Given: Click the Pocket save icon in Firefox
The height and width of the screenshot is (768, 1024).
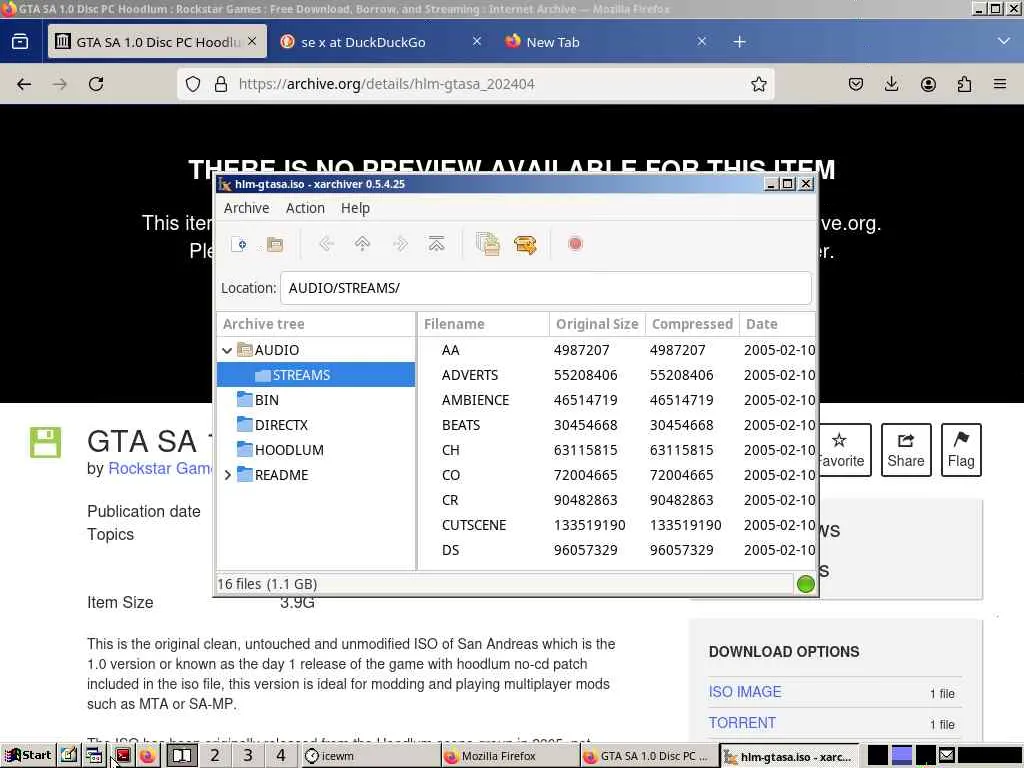Looking at the screenshot, I should point(856,84).
